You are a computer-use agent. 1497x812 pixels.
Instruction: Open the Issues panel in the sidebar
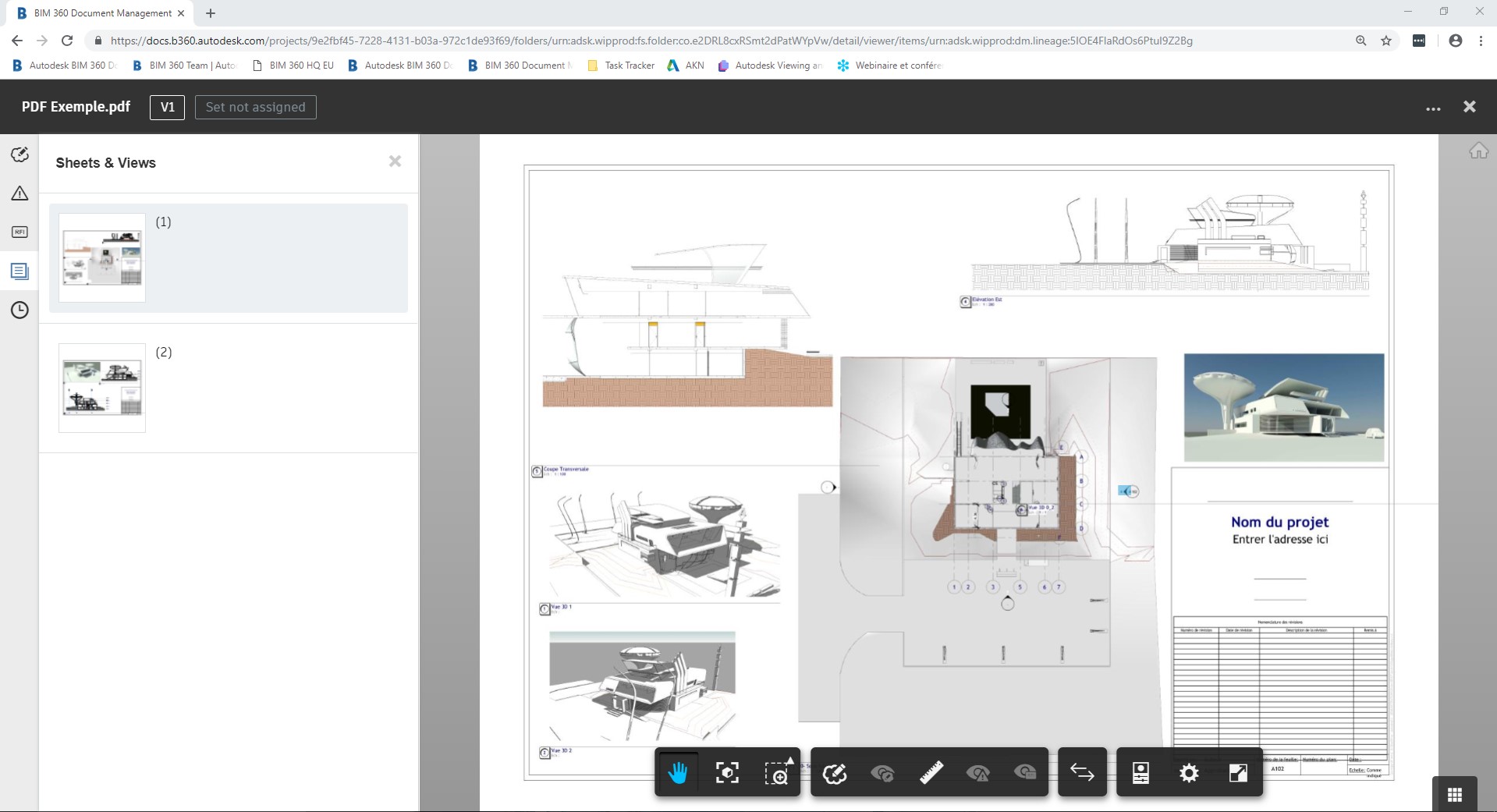[x=19, y=193]
